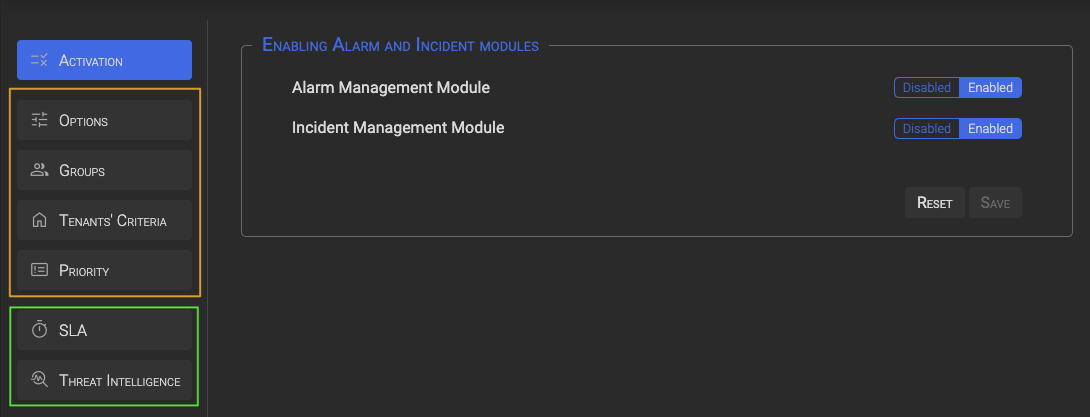Click the Activation checklist icon
Screen dimensions: 1090x417
(40, 61)
